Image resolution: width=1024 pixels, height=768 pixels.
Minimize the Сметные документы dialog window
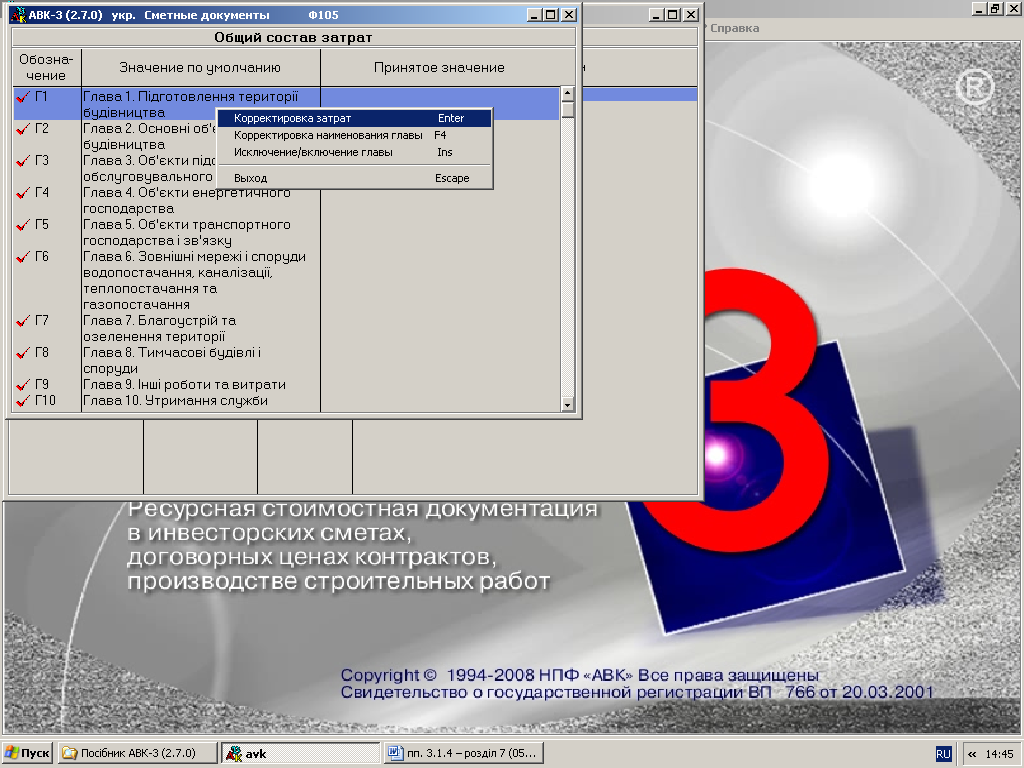pos(535,14)
